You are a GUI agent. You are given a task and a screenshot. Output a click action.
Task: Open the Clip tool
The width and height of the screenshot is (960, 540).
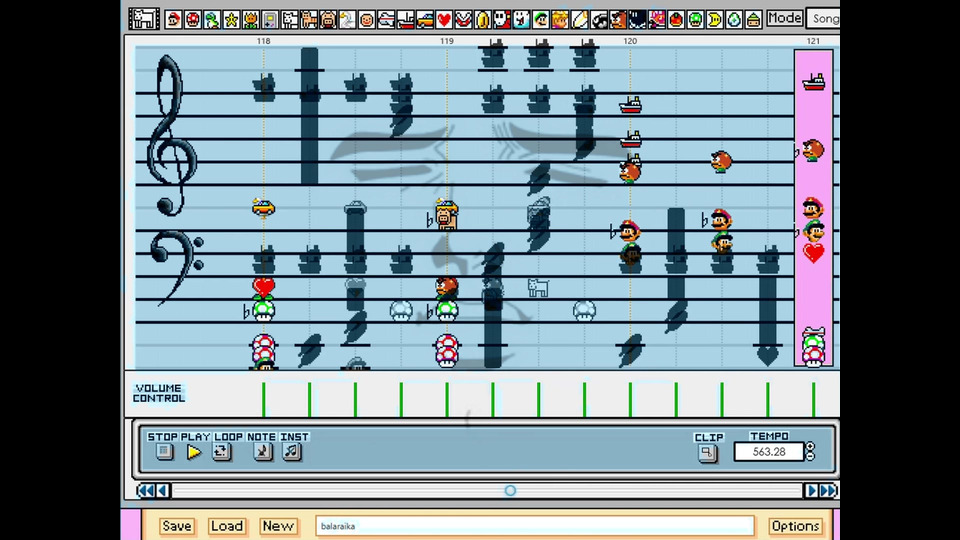[707, 453]
